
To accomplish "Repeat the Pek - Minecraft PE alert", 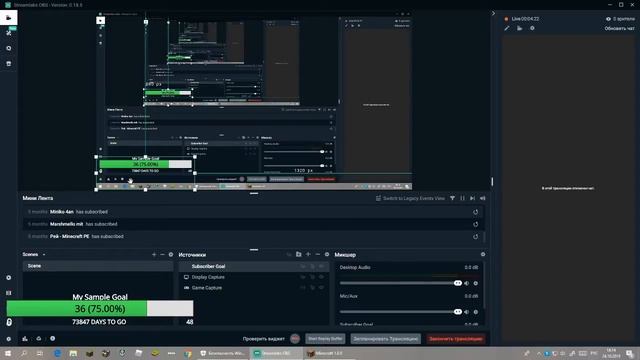I will pos(476,236).
